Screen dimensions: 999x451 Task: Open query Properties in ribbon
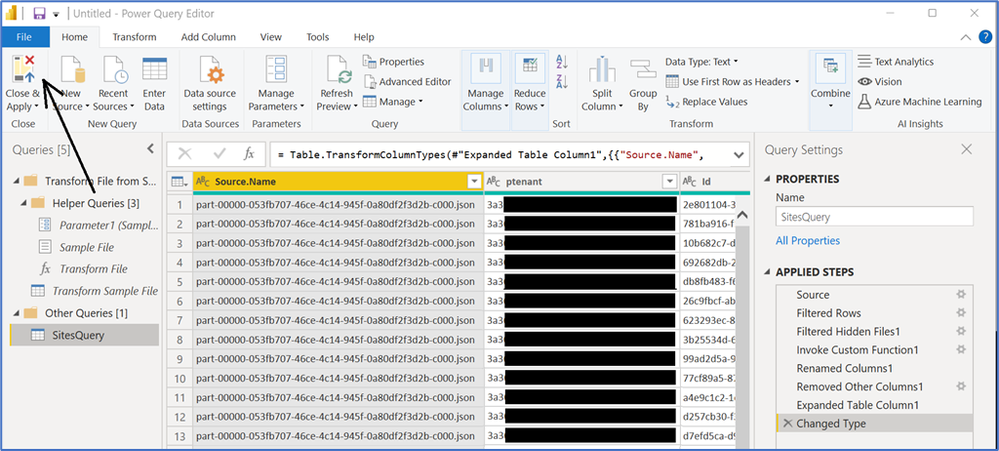(x=393, y=62)
